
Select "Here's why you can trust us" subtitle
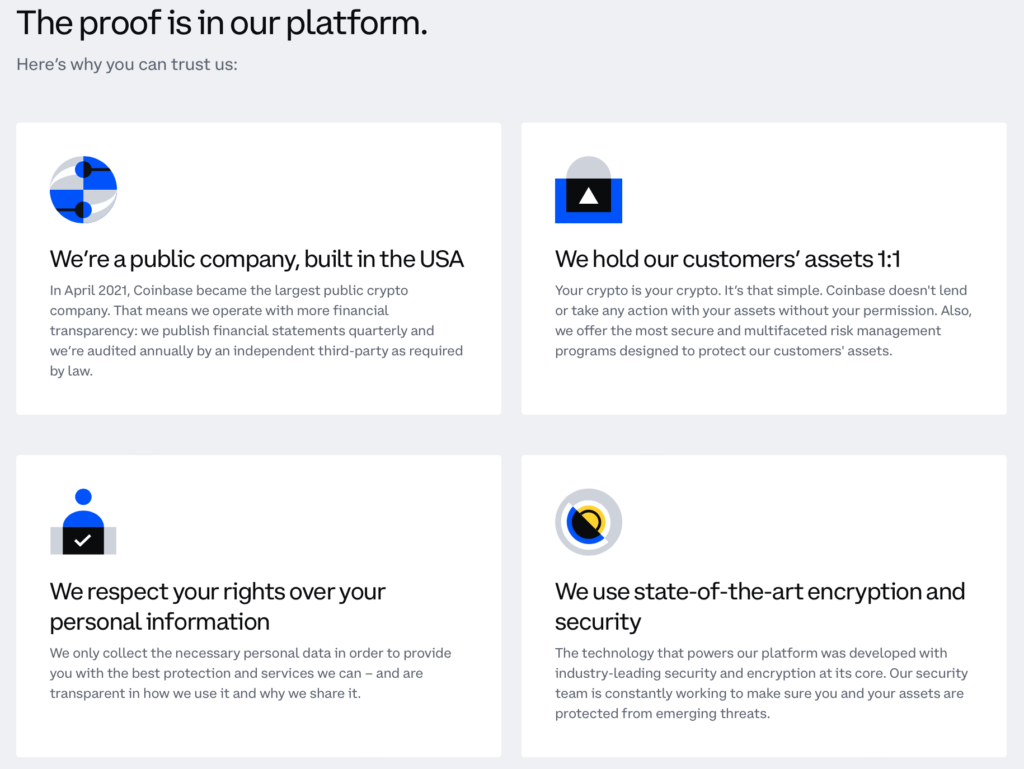(127, 64)
